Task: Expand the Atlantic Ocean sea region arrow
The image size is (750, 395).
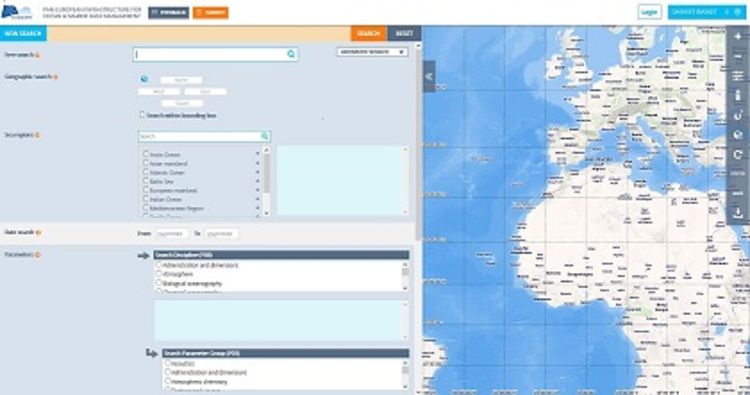Action: coord(257,172)
